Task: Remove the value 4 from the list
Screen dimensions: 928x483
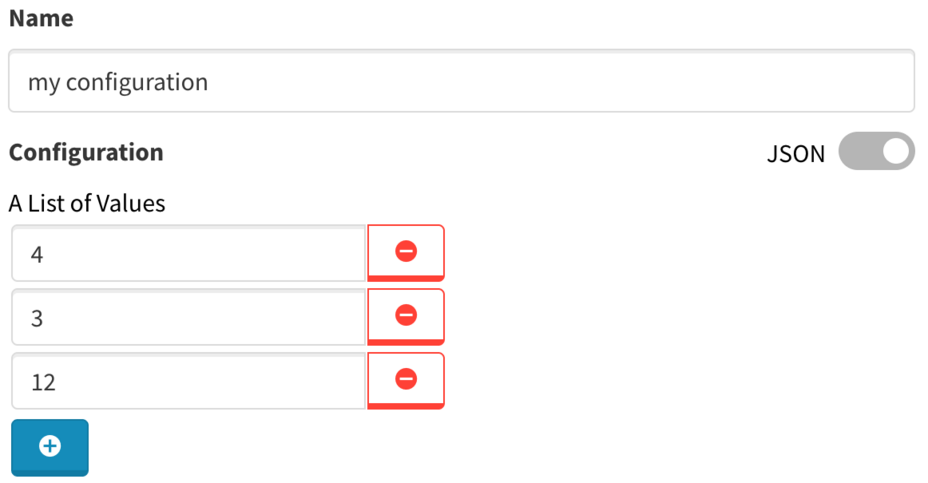Action: tap(406, 252)
